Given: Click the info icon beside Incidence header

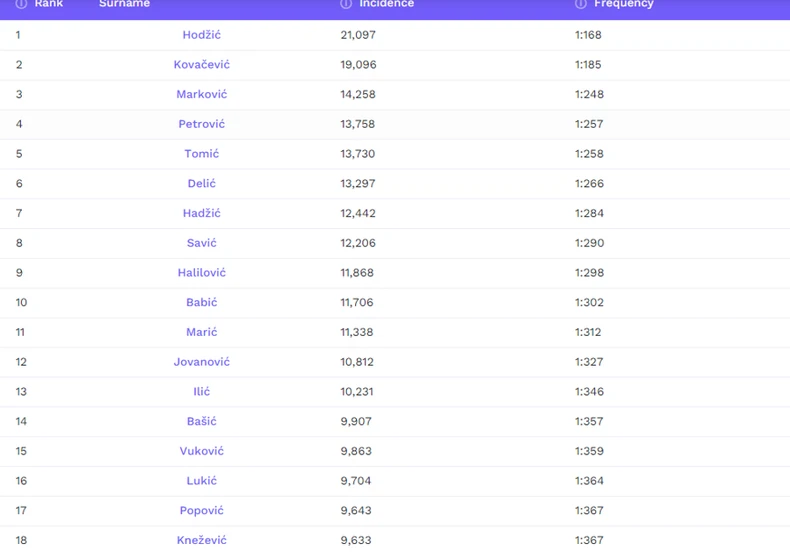Looking at the screenshot, I should click(346, 4).
